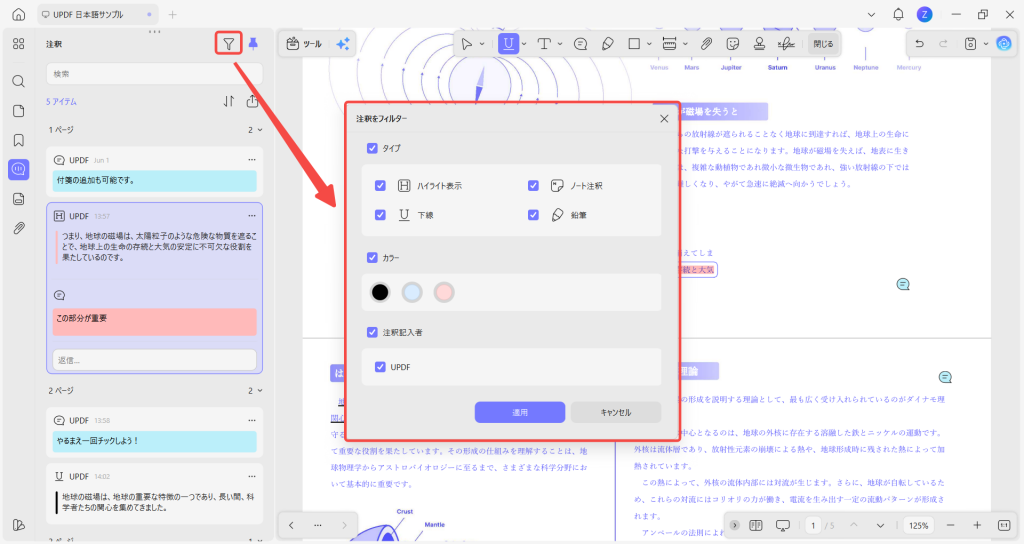Undo the last action
This screenshot has height=544, width=1024.
(920, 44)
